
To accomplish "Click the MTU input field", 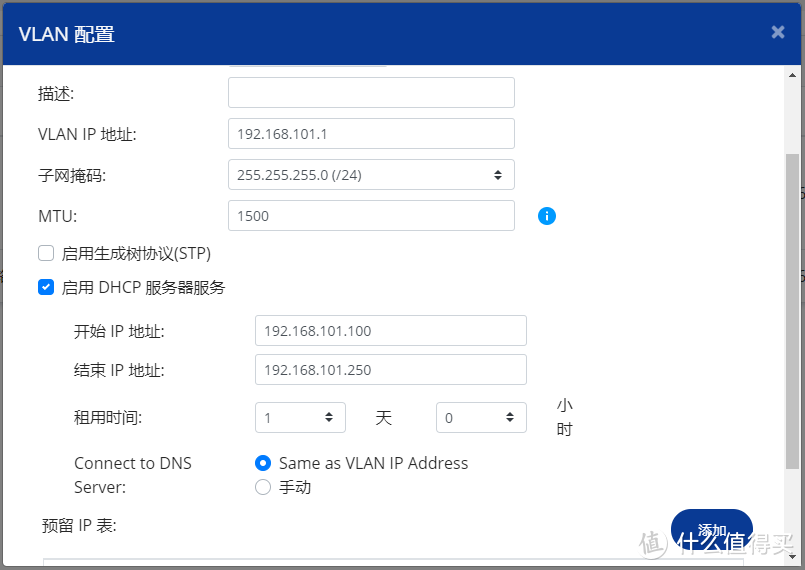I will (371, 216).
